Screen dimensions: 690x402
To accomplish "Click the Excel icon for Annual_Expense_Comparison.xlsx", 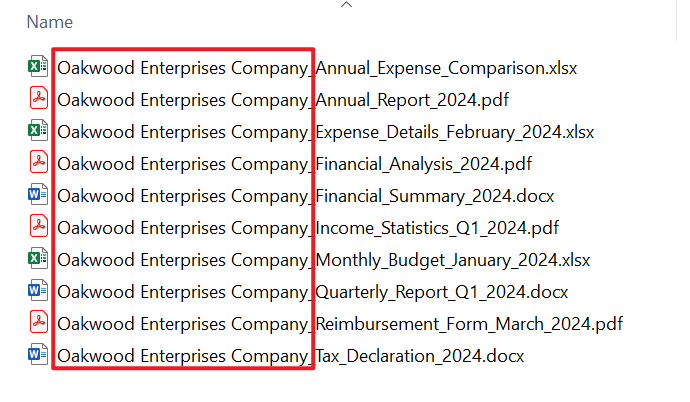I will tap(37, 68).
